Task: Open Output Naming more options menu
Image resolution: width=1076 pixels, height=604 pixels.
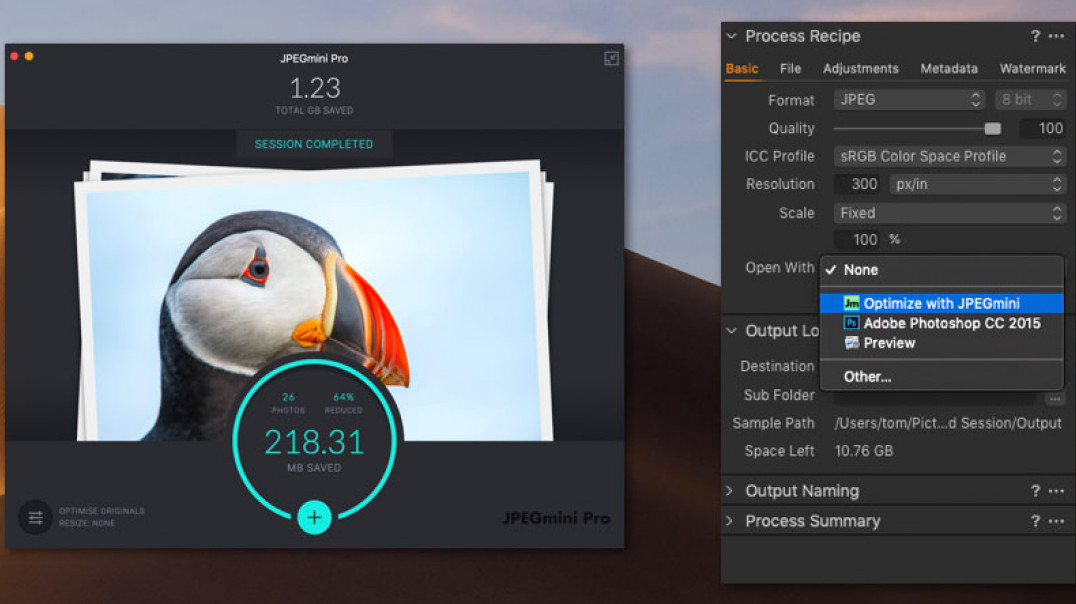Action: tap(1056, 491)
